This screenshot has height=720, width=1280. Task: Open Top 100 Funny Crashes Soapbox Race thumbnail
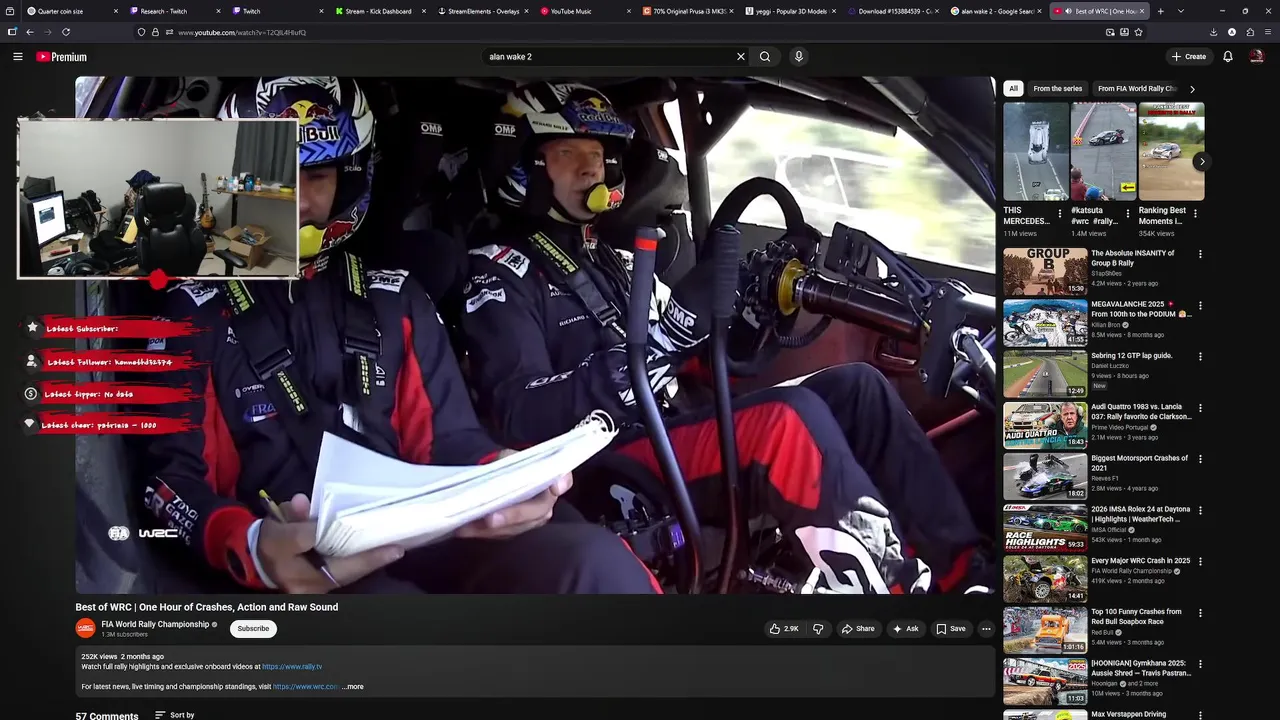(1045, 630)
